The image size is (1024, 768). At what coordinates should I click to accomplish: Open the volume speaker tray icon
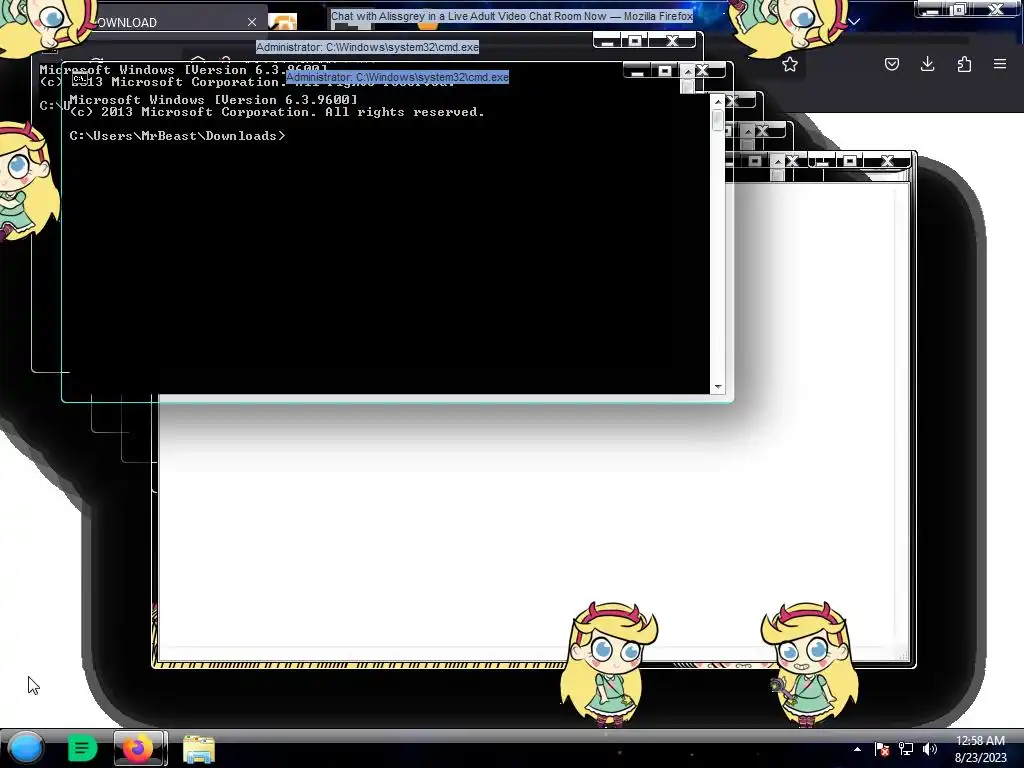point(930,749)
